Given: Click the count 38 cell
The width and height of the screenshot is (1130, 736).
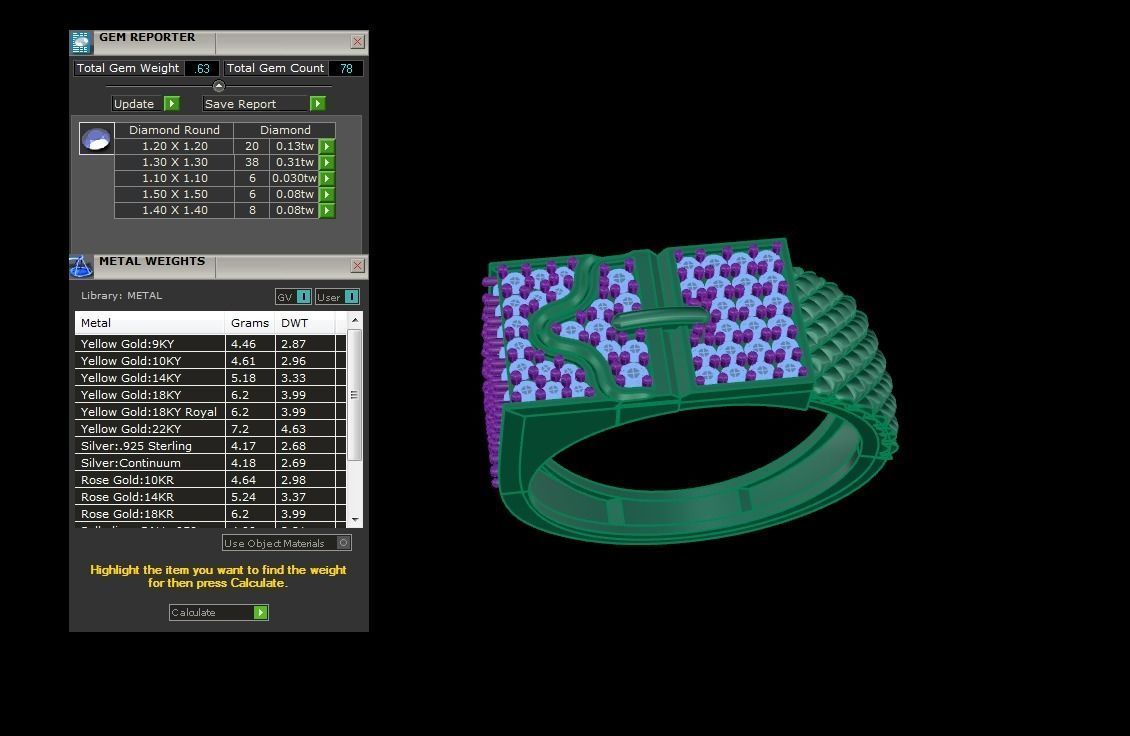Looking at the screenshot, I should point(252,162).
